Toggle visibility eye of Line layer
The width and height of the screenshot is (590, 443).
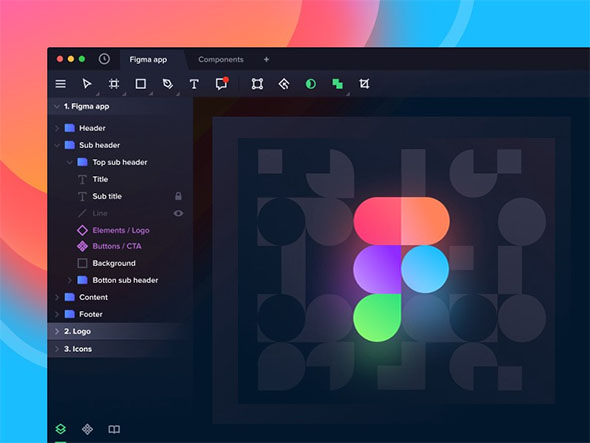(178, 213)
